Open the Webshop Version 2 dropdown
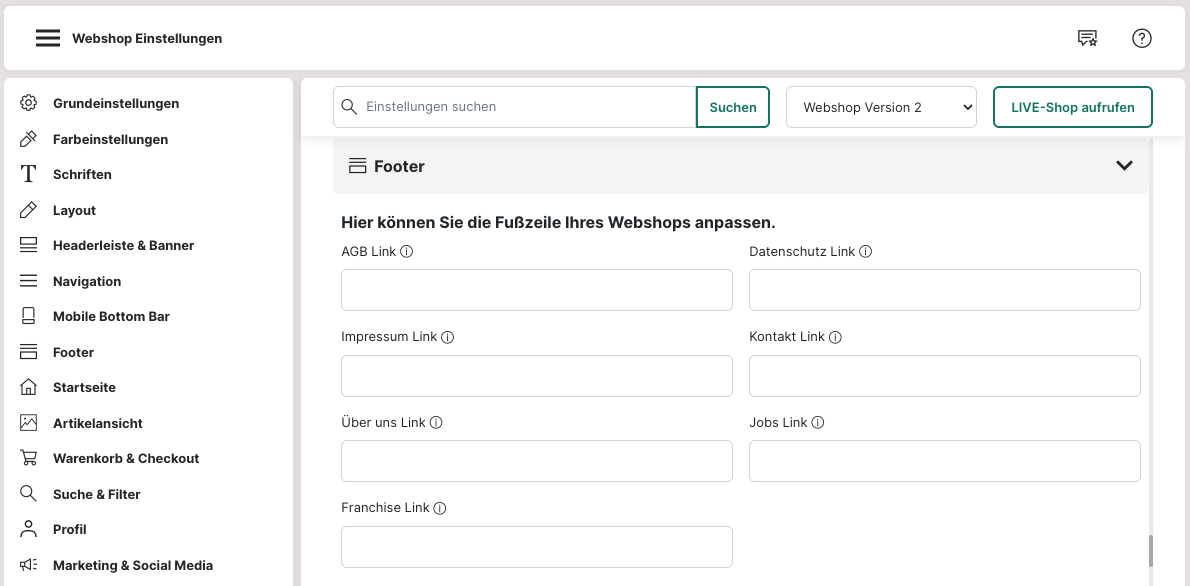The width and height of the screenshot is (1190, 586). pos(881,107)
